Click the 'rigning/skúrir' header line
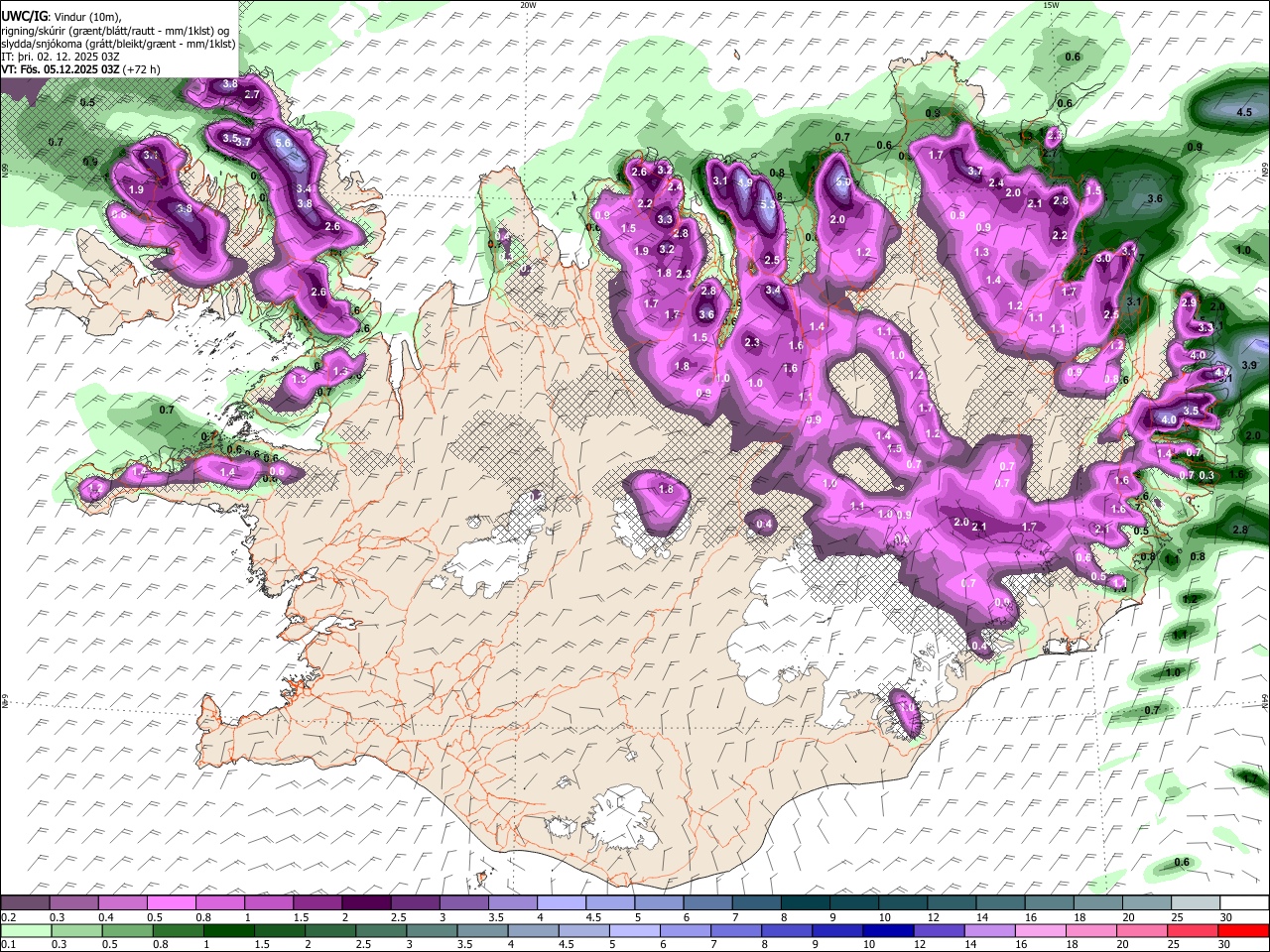This screenshot has height=952, width=1270. tap(115, 30)
